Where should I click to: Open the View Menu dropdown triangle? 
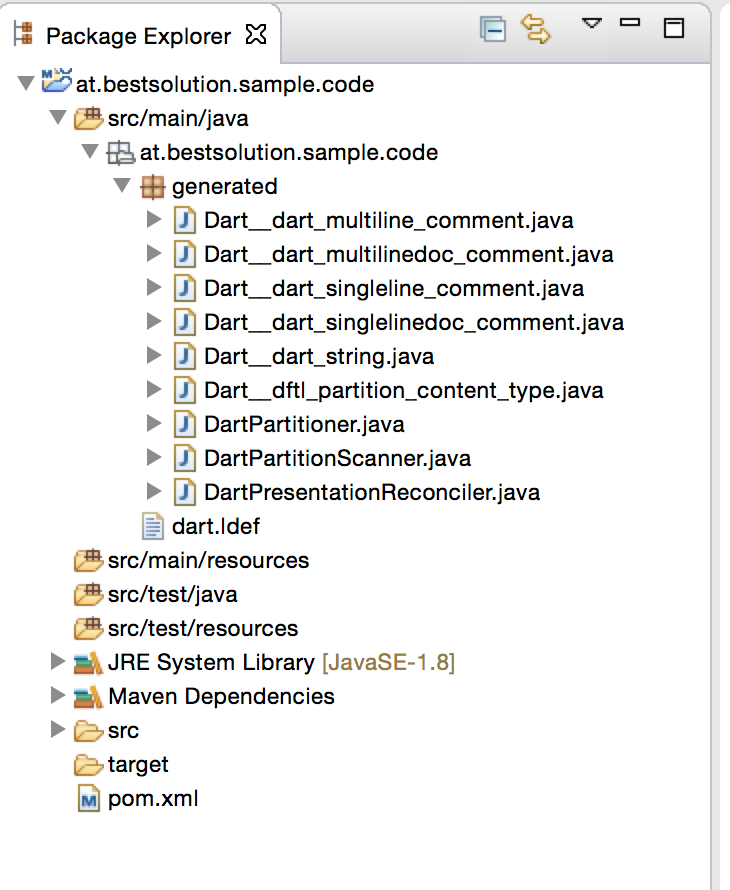click(x=591, y=23)
